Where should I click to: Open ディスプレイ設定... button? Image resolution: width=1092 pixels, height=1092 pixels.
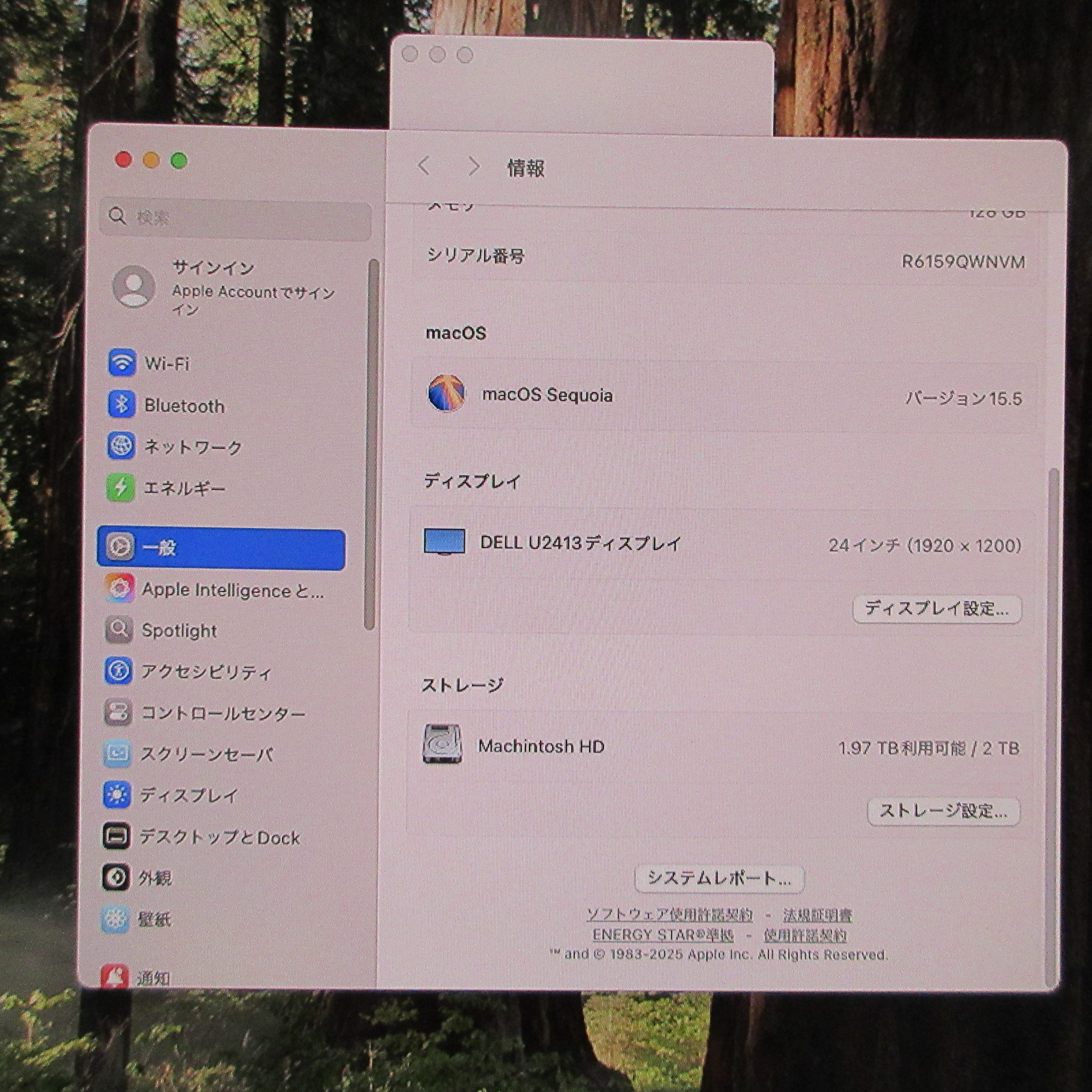click(x=937, y=609)
